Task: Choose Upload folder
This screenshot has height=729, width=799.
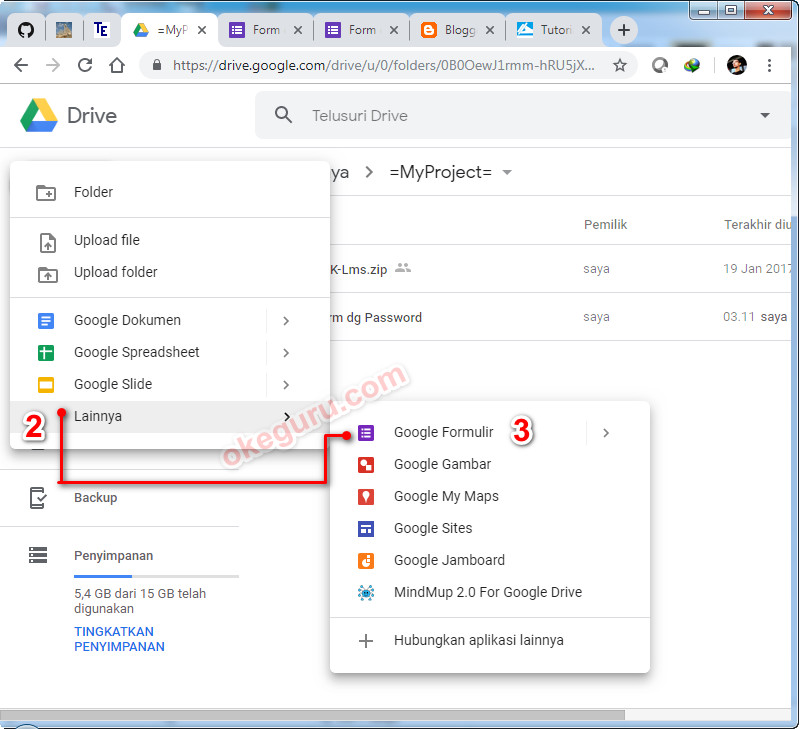Action: [170, 272]
